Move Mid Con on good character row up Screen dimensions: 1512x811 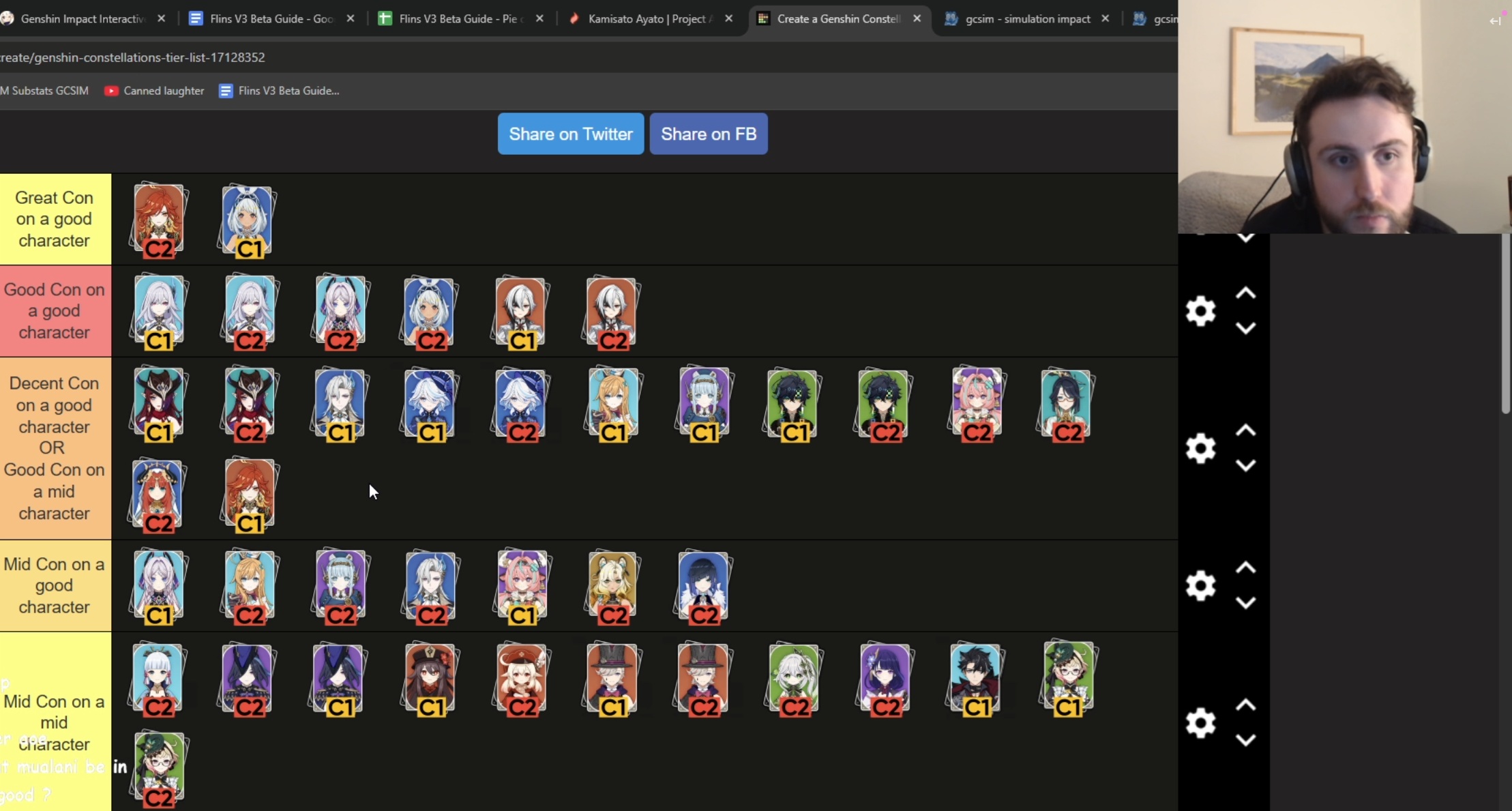pos(1245,567)
